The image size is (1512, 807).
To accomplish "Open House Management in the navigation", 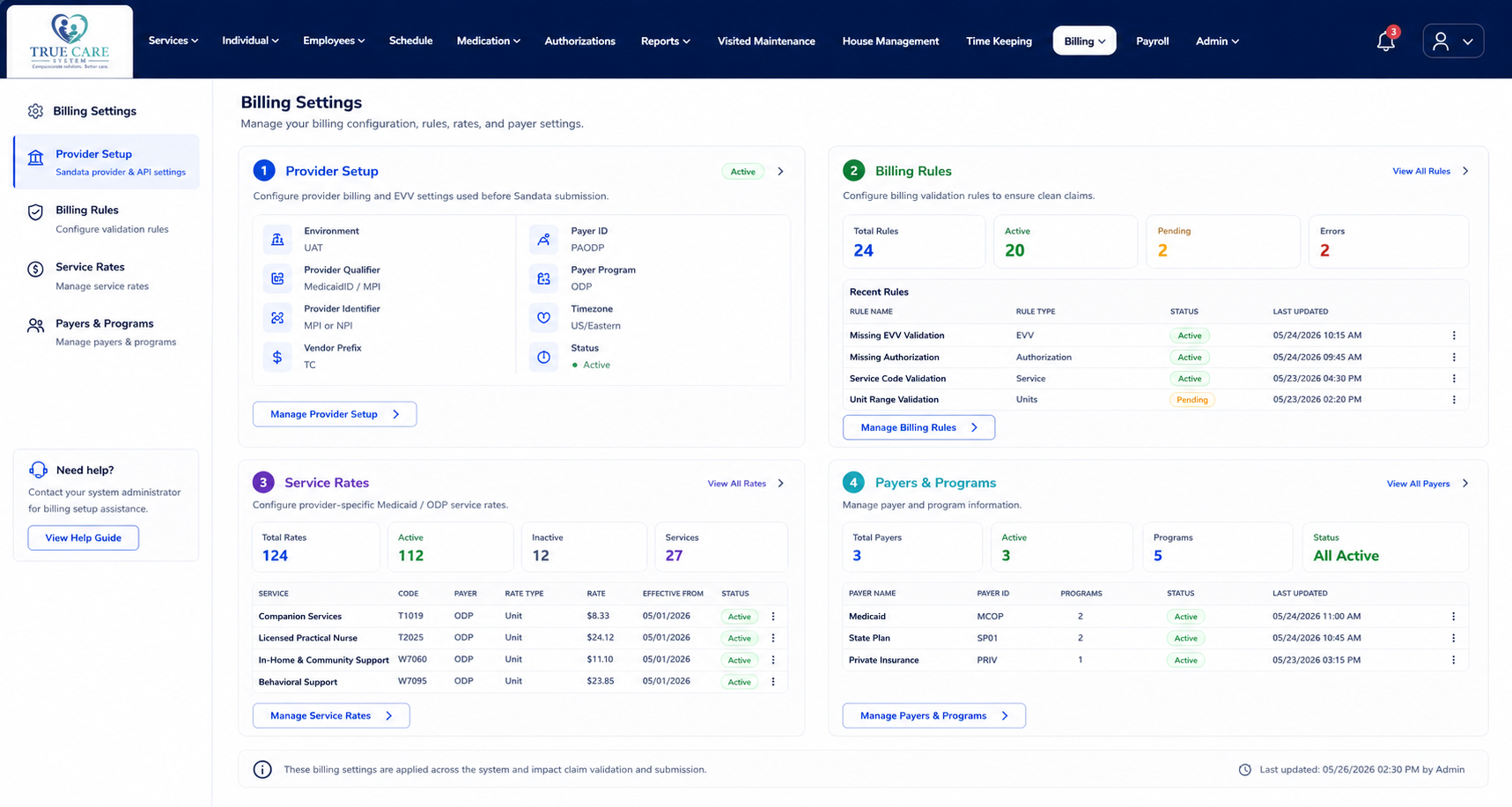I will [890, 41].
